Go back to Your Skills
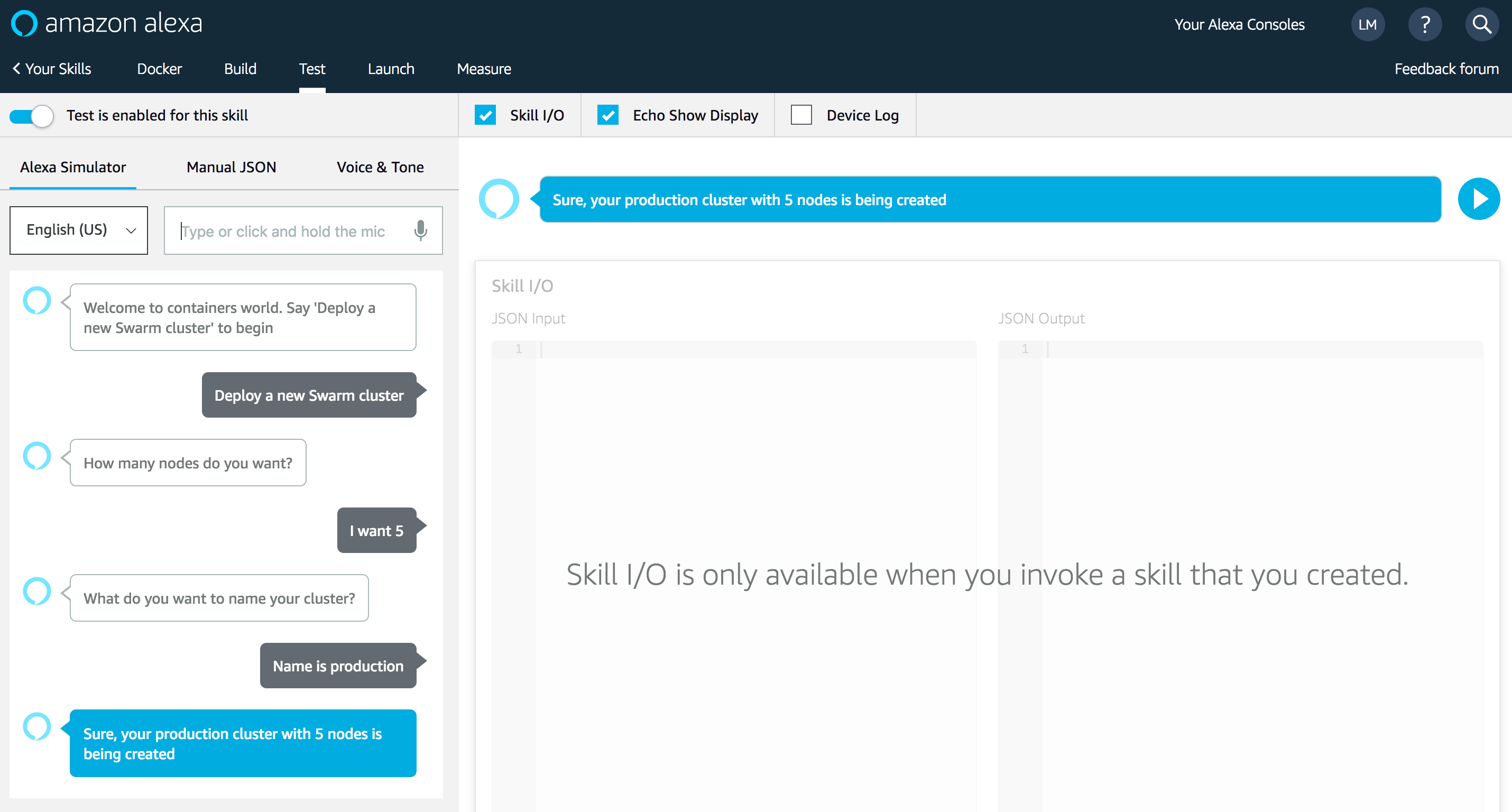The height and width of the screenshot is (812, 1512). click(x=52, y=69)
